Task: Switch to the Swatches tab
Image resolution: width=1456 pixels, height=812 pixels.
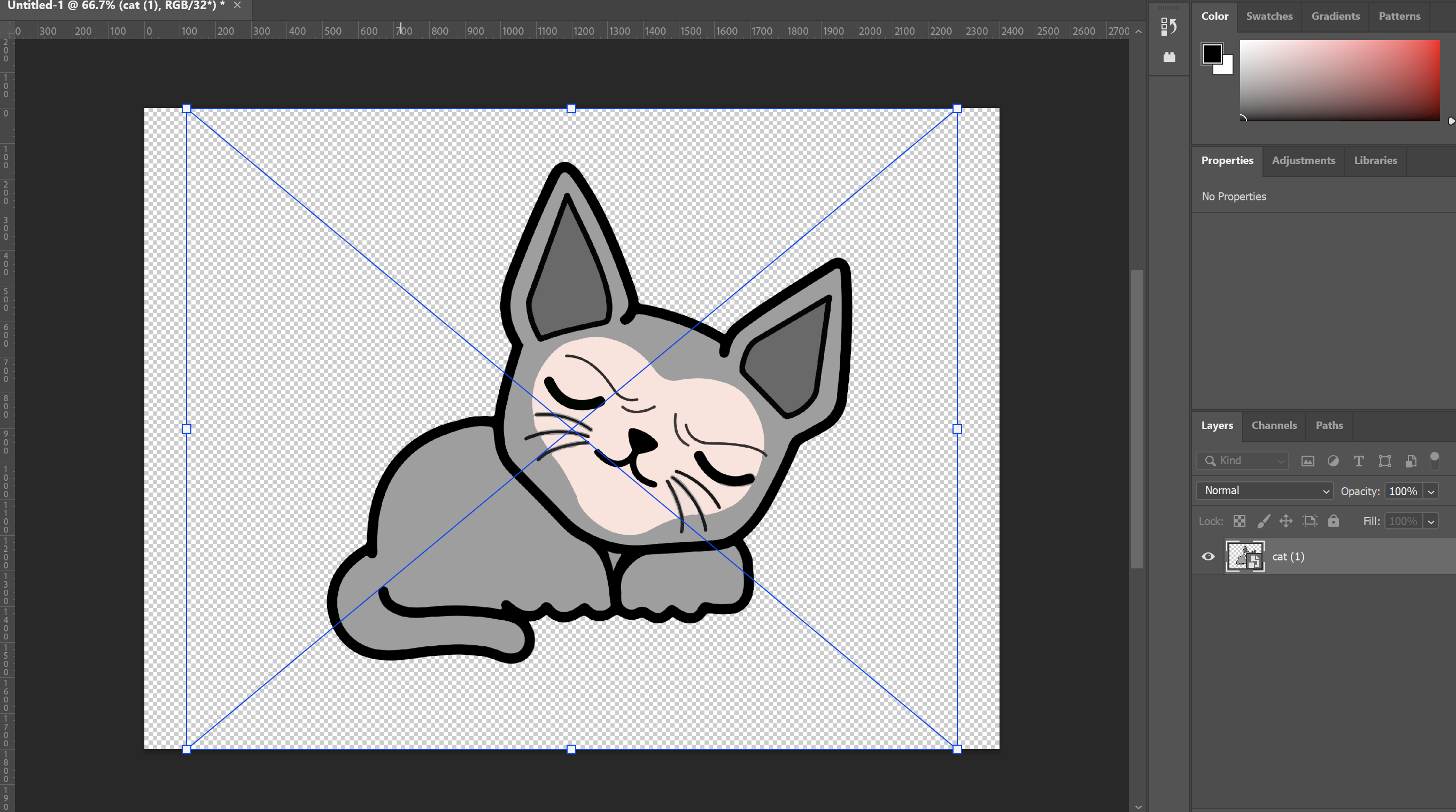Action: click(1269, 16)
